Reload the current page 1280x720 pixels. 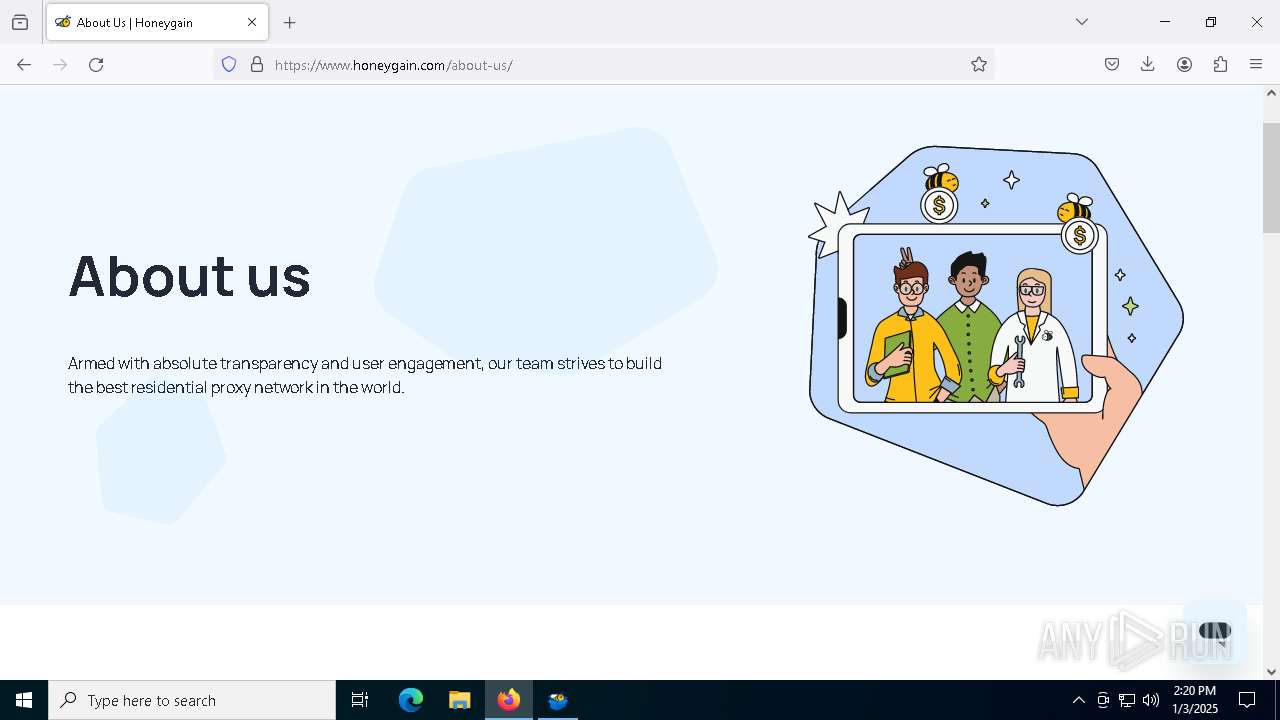tap(96, 64)
